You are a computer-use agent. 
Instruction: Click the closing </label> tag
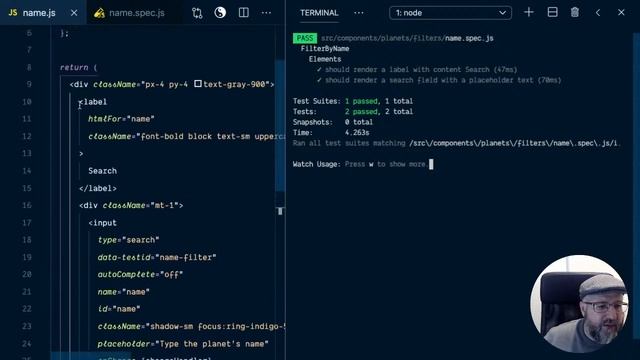click(x=98, y=188)
